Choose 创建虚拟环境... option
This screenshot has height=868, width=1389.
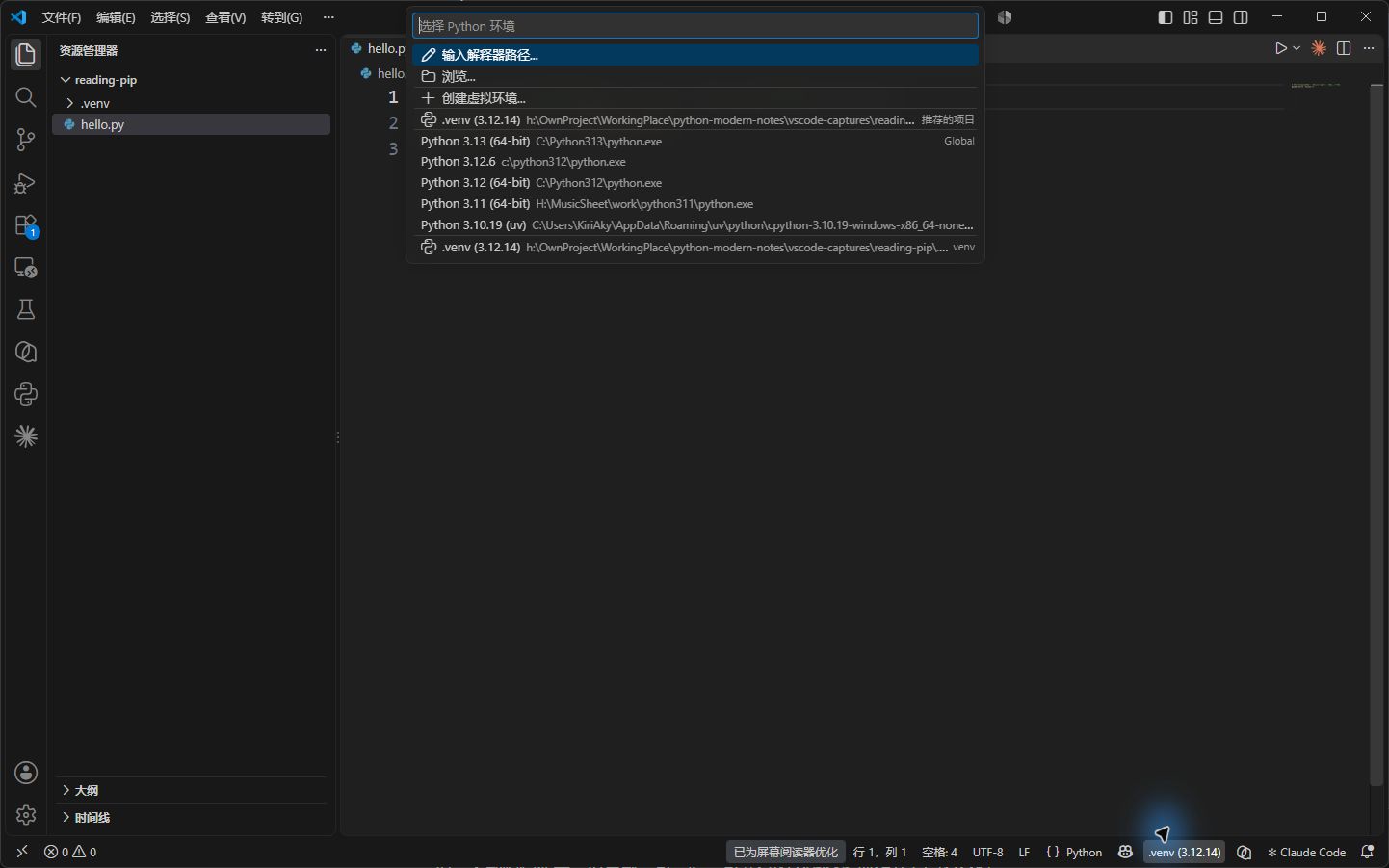coord(695,97)
